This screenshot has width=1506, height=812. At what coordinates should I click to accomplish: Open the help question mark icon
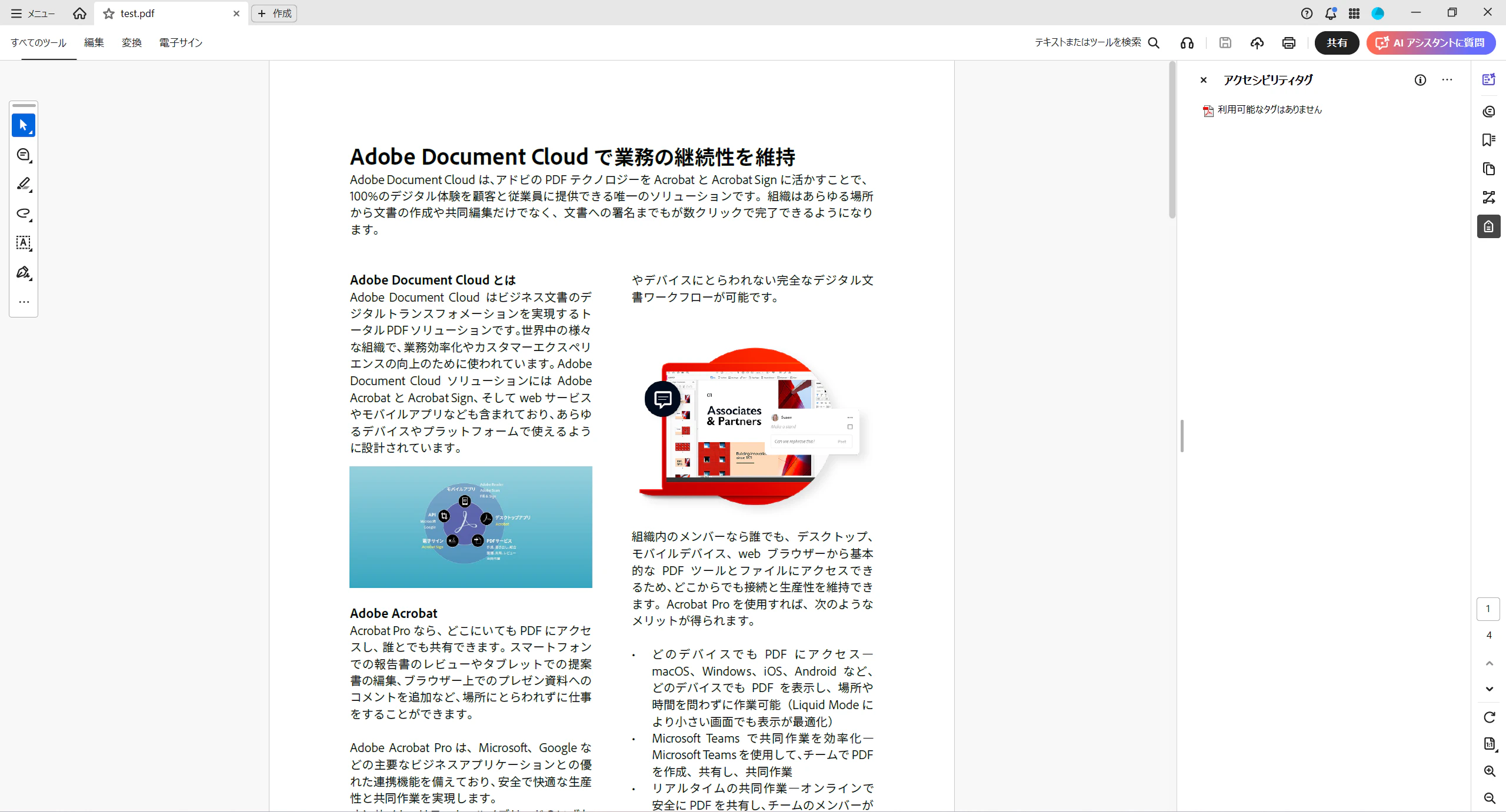click(x=1307, y=14)
